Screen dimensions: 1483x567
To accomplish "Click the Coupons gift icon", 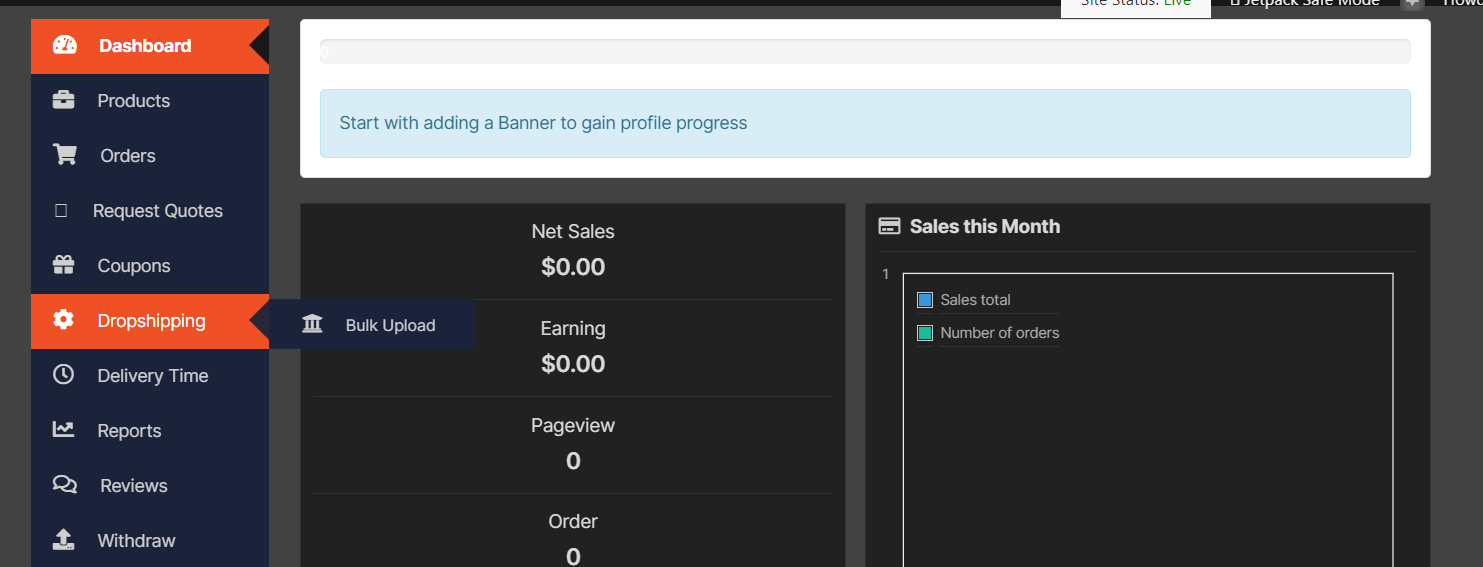I will click(64, 265).
